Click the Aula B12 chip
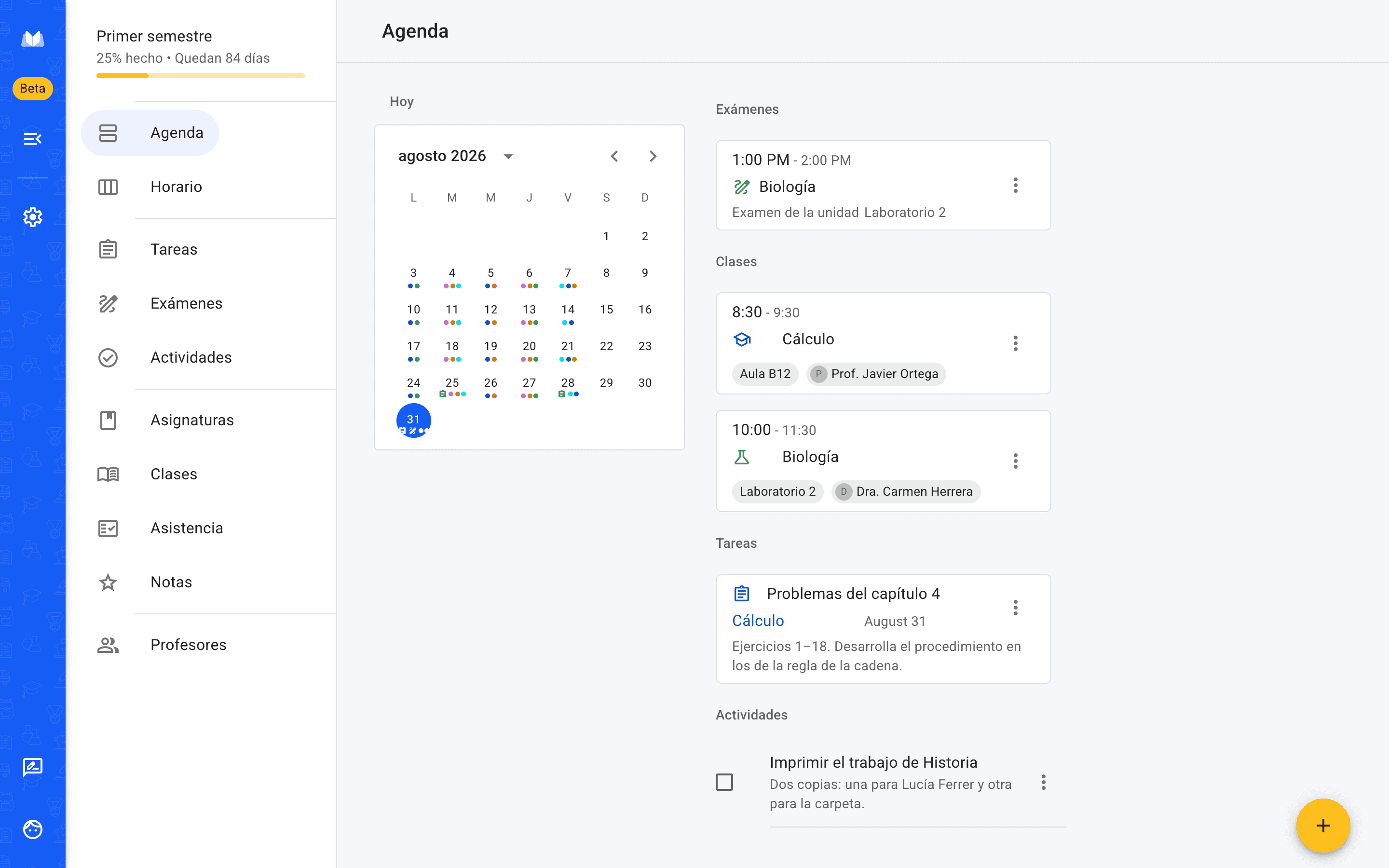1389x868 pixels. [765, 374]
